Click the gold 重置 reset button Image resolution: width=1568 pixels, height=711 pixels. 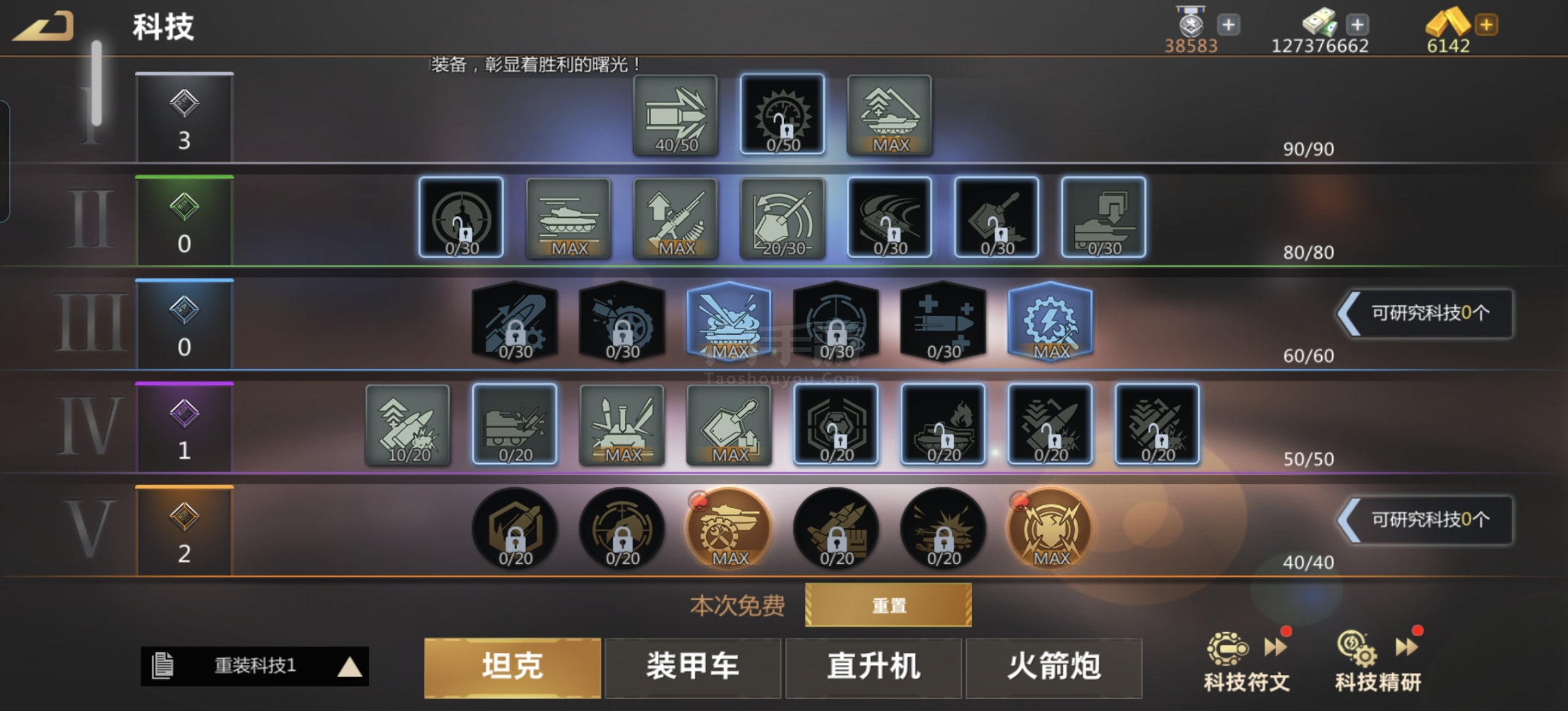pyautogui.click(x=888, y=605)
